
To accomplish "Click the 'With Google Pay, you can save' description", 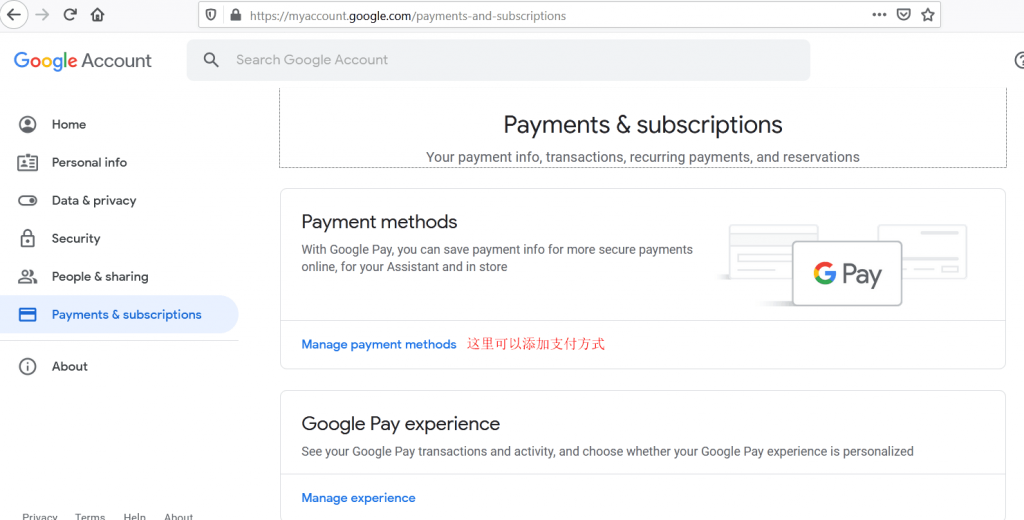I will coord(497,258).
